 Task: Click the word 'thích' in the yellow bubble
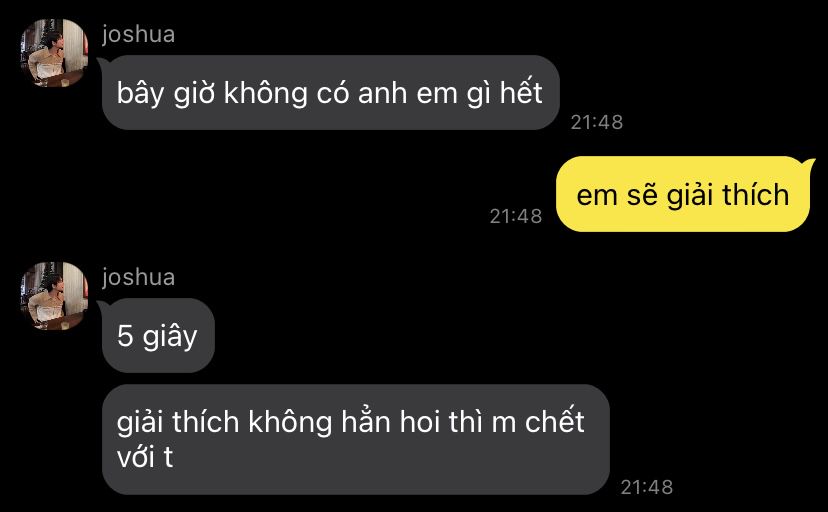756,195
